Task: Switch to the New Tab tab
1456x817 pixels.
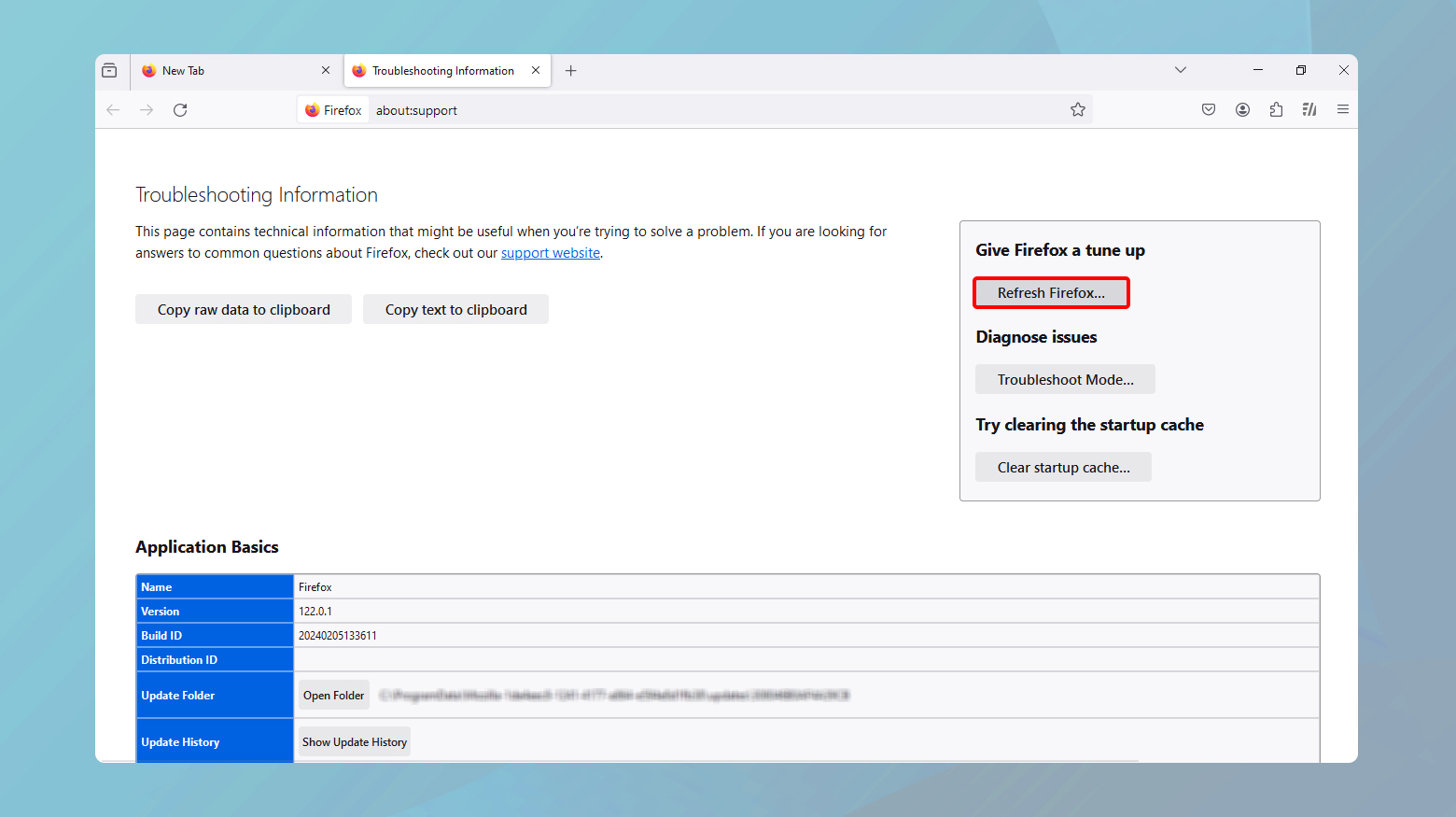Action: tap(224, 71)
